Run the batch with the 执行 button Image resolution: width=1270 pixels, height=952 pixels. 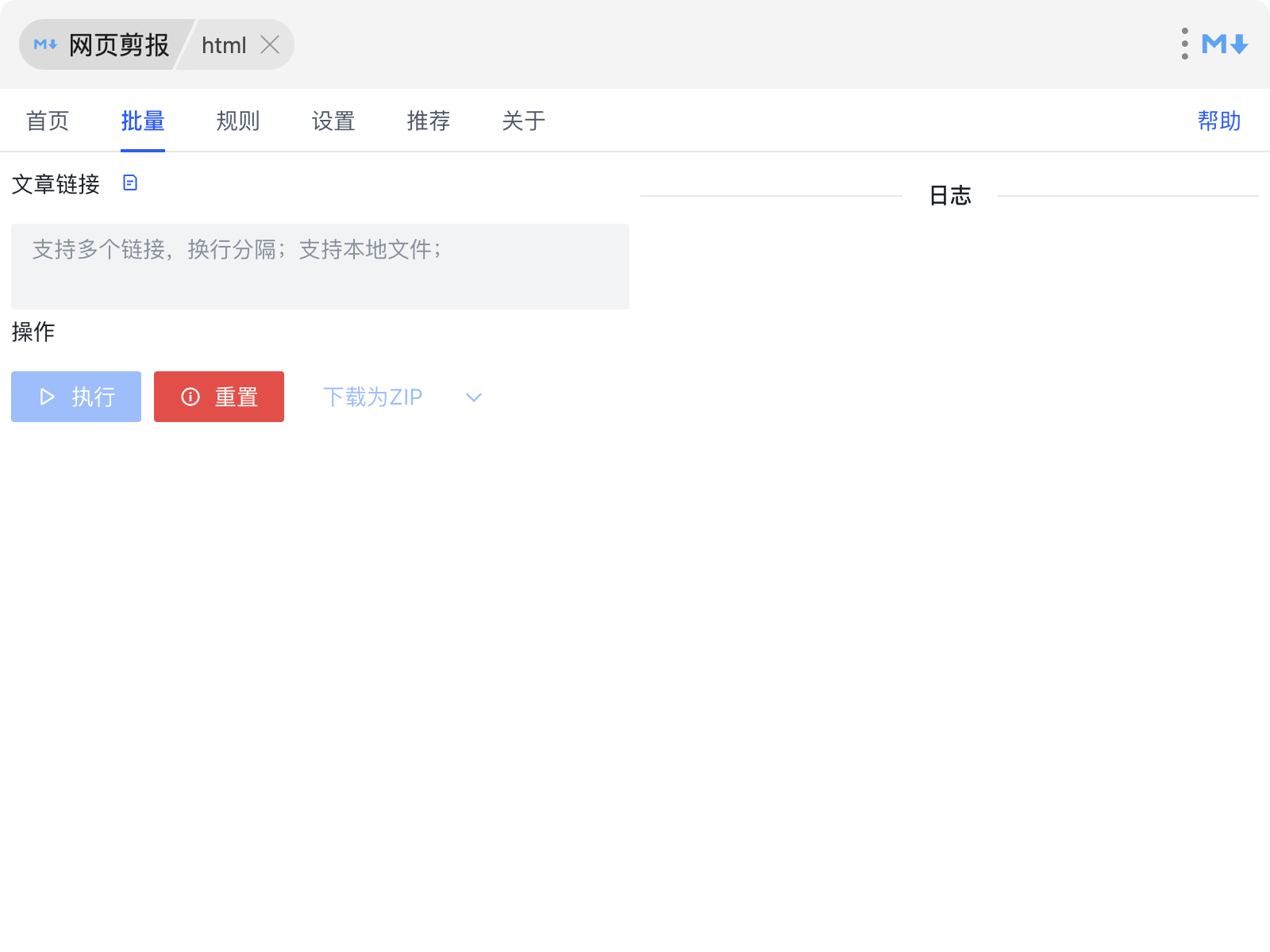click(x=76, y=397)
